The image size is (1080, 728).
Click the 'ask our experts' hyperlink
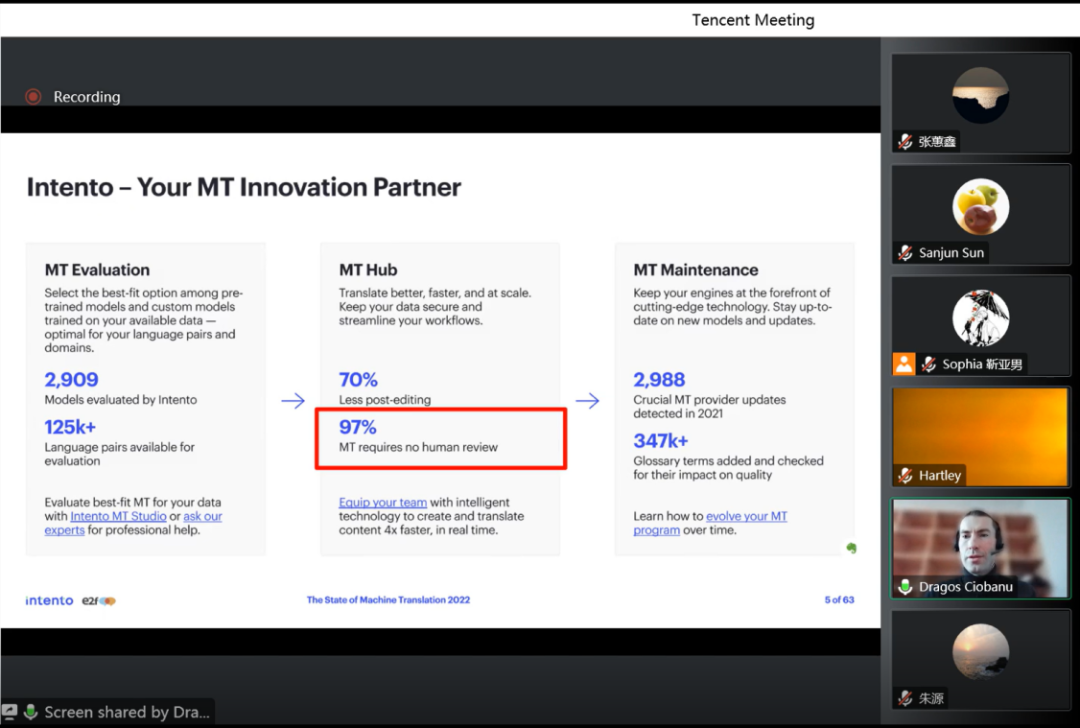coord(203,517)
